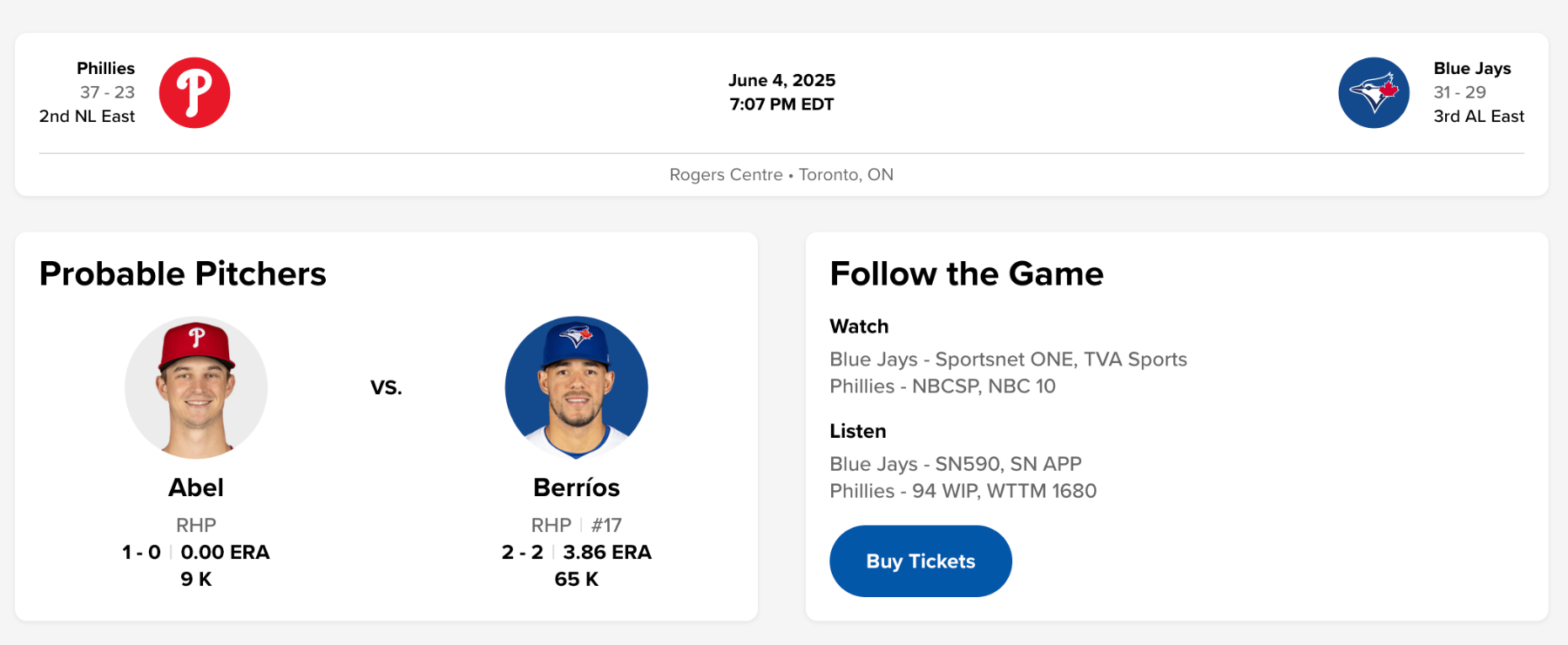
Task: Open Abel's pitcher headshot photo
Action: [x=196, y=387]
